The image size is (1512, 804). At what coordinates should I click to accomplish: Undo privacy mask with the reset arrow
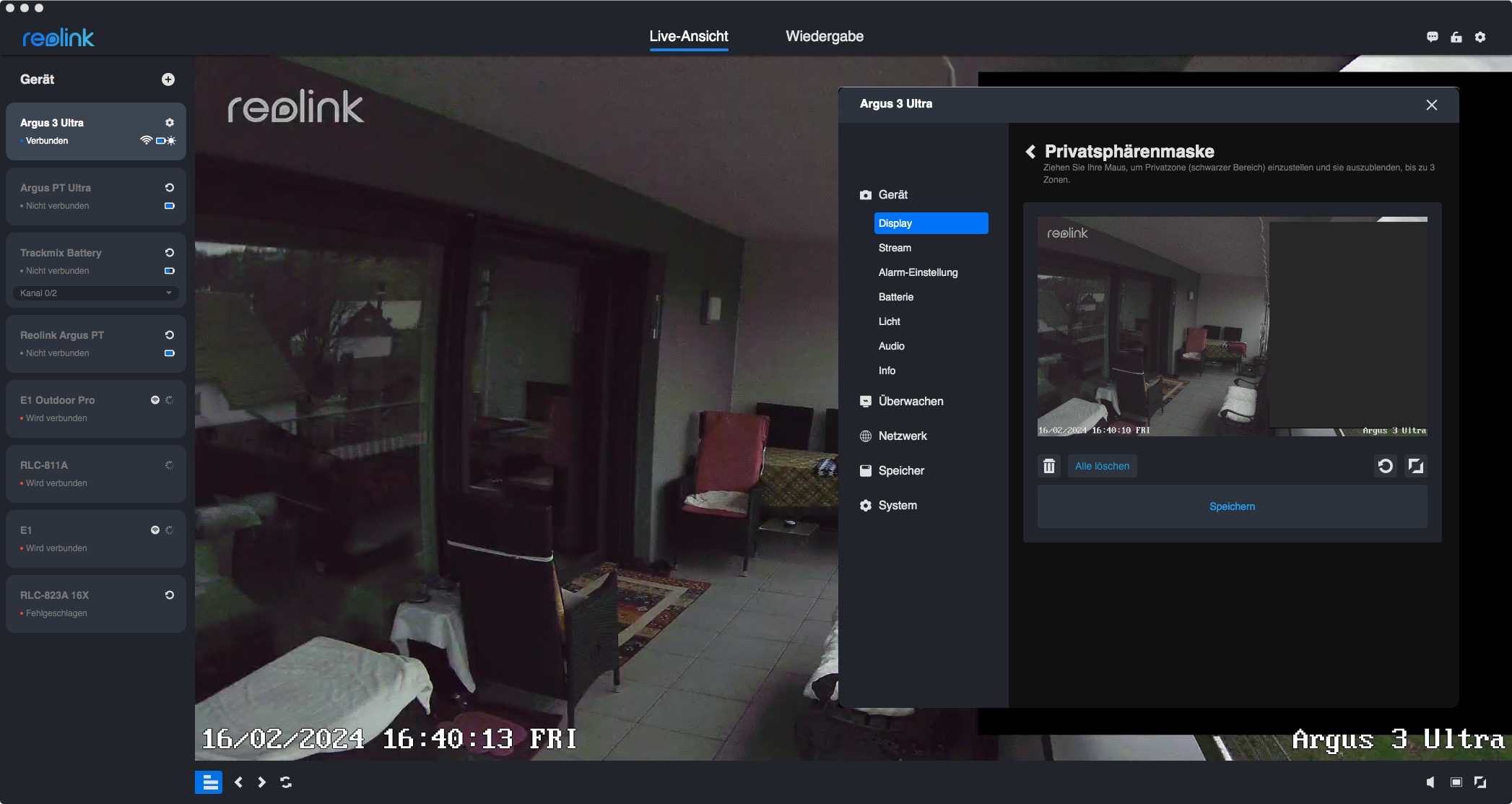click(x=1385, y=466)
